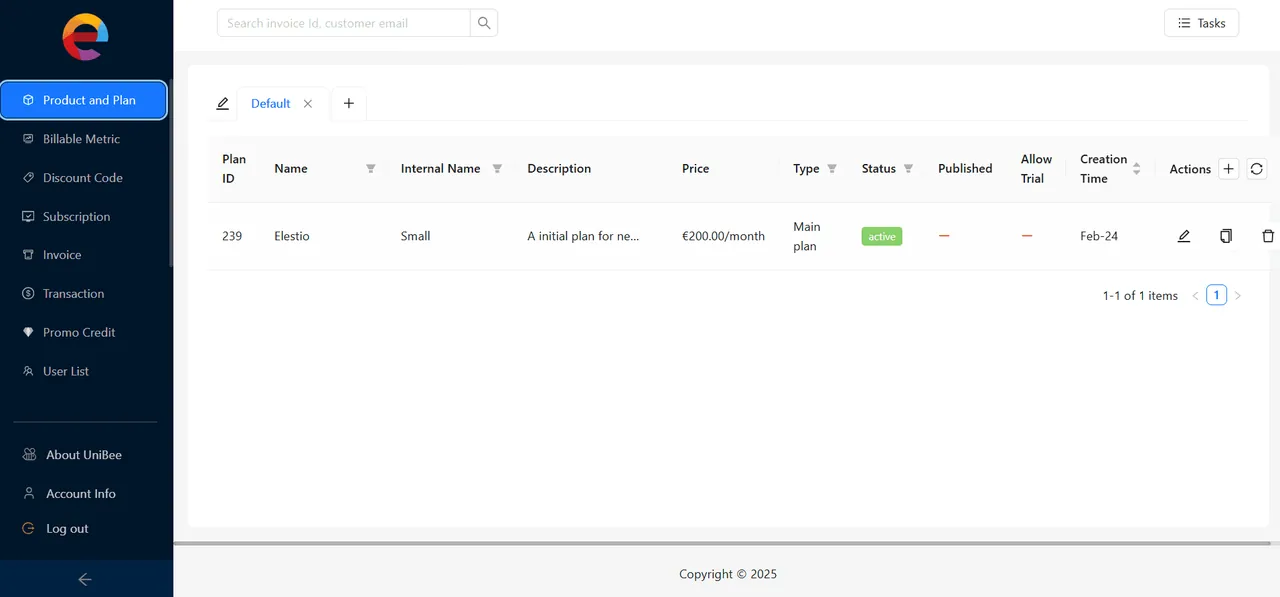Image resolution: width=1280 pixels, height=597 pixels.
Task: Collapse sidebar with left arrow
Action: [85, 579]
